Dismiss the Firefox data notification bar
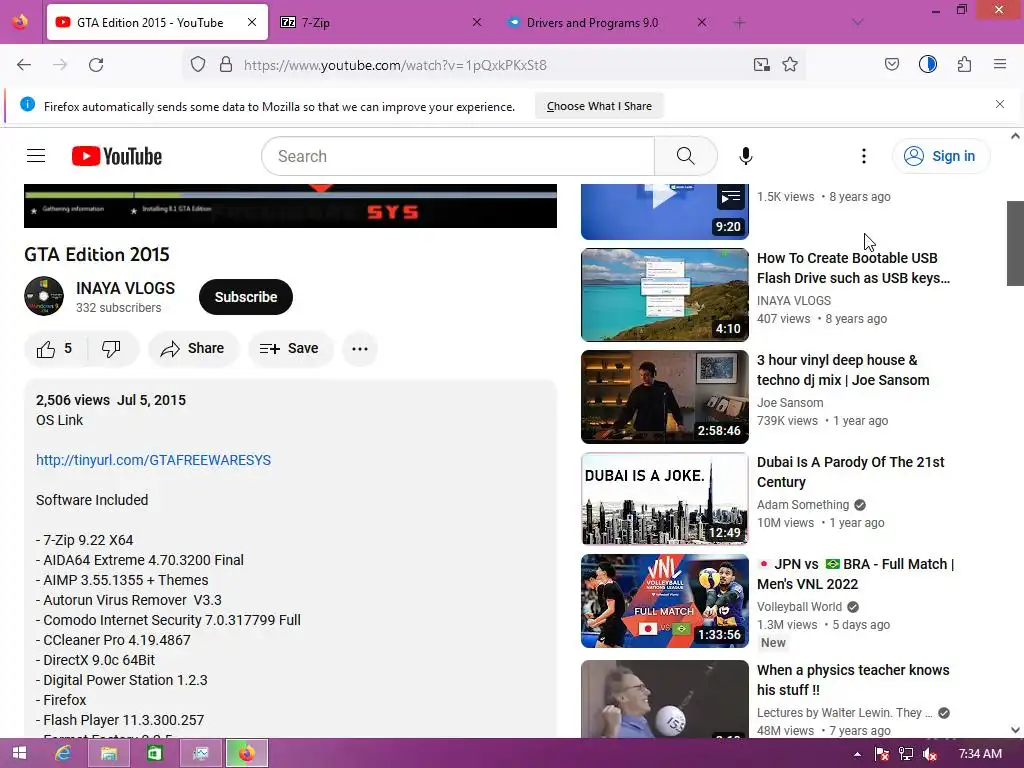 pos(1000,104)
